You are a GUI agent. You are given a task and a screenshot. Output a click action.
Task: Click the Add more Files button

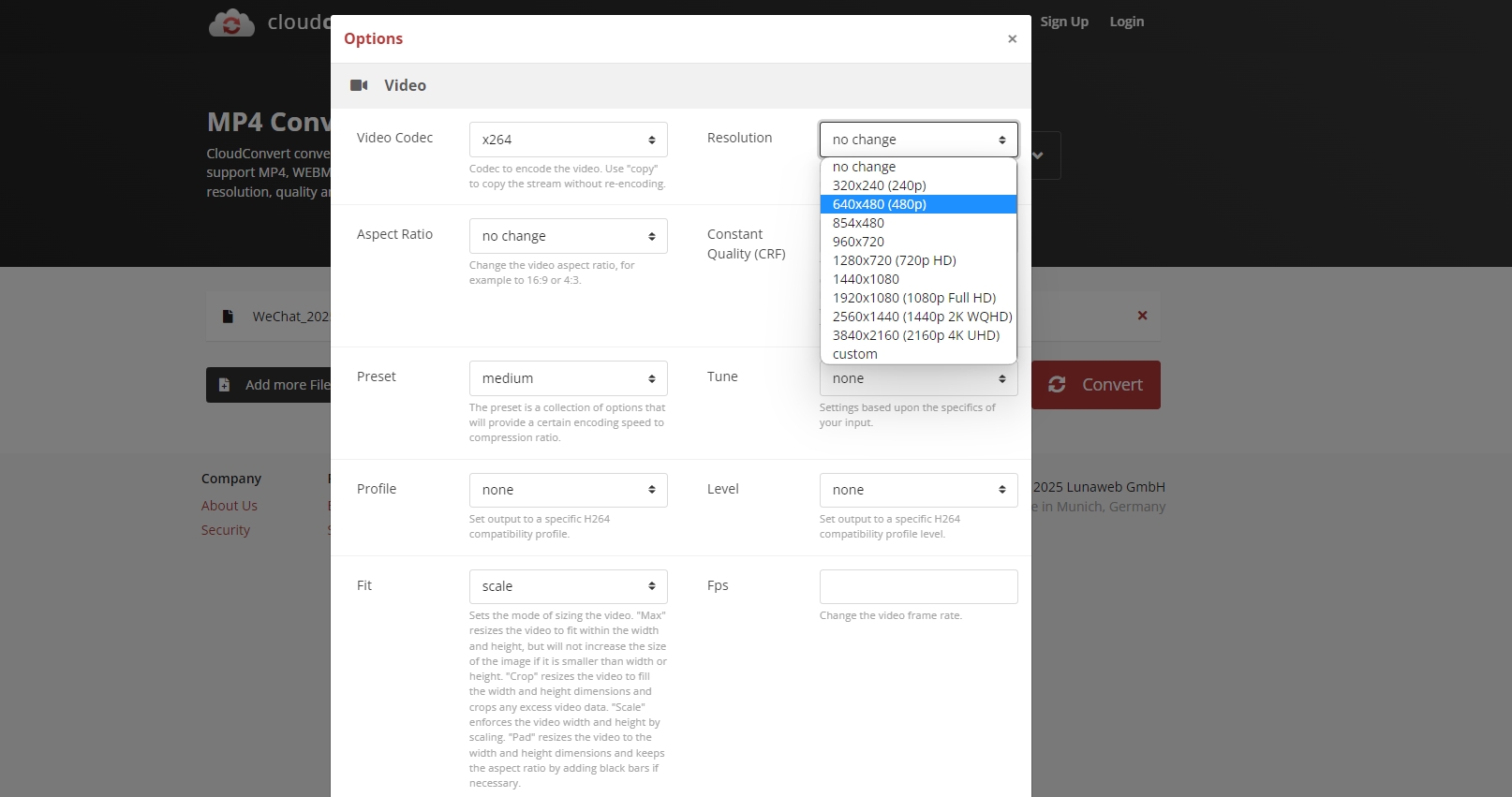[269, 385]
